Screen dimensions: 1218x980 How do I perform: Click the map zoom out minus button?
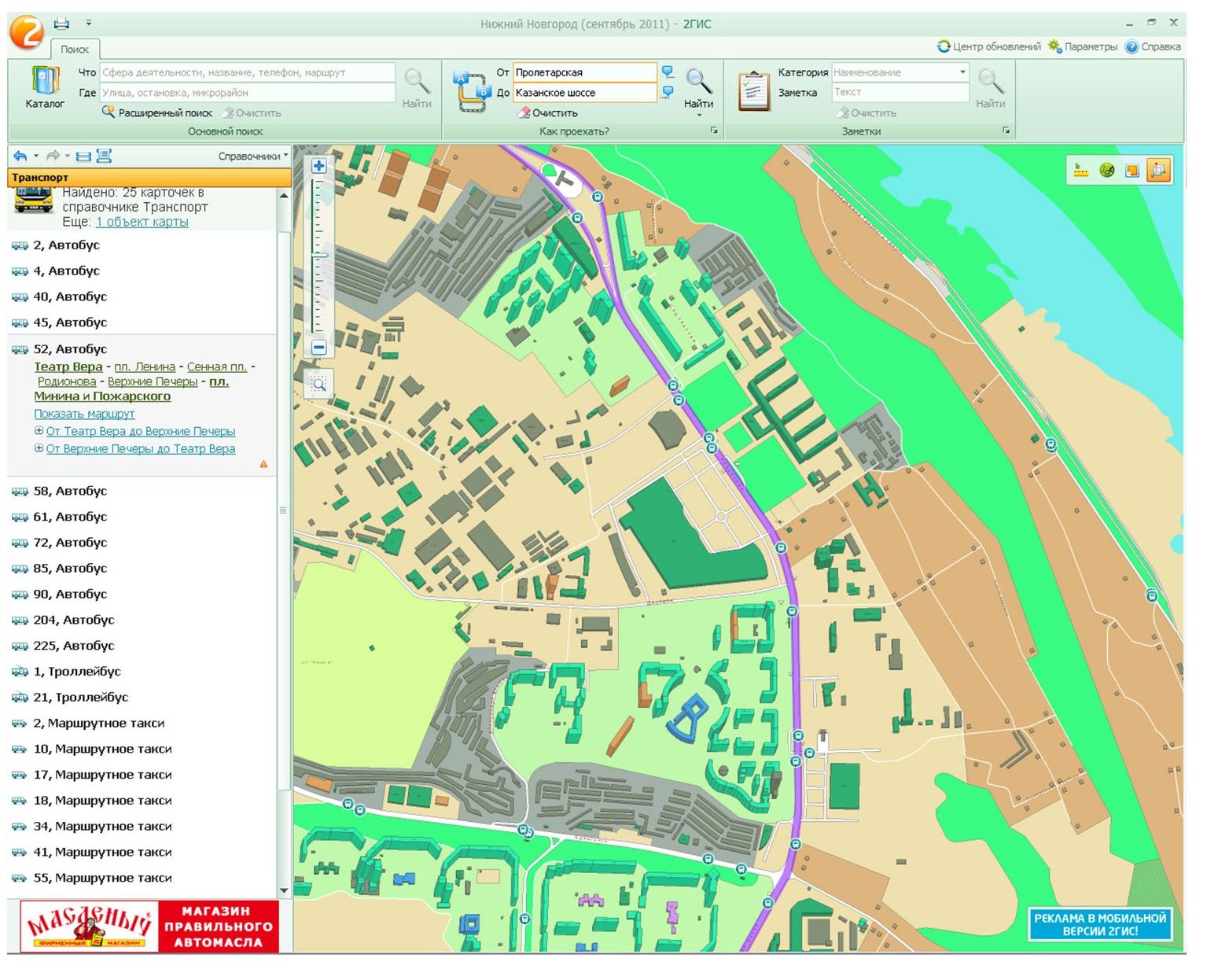pos(318,347)
